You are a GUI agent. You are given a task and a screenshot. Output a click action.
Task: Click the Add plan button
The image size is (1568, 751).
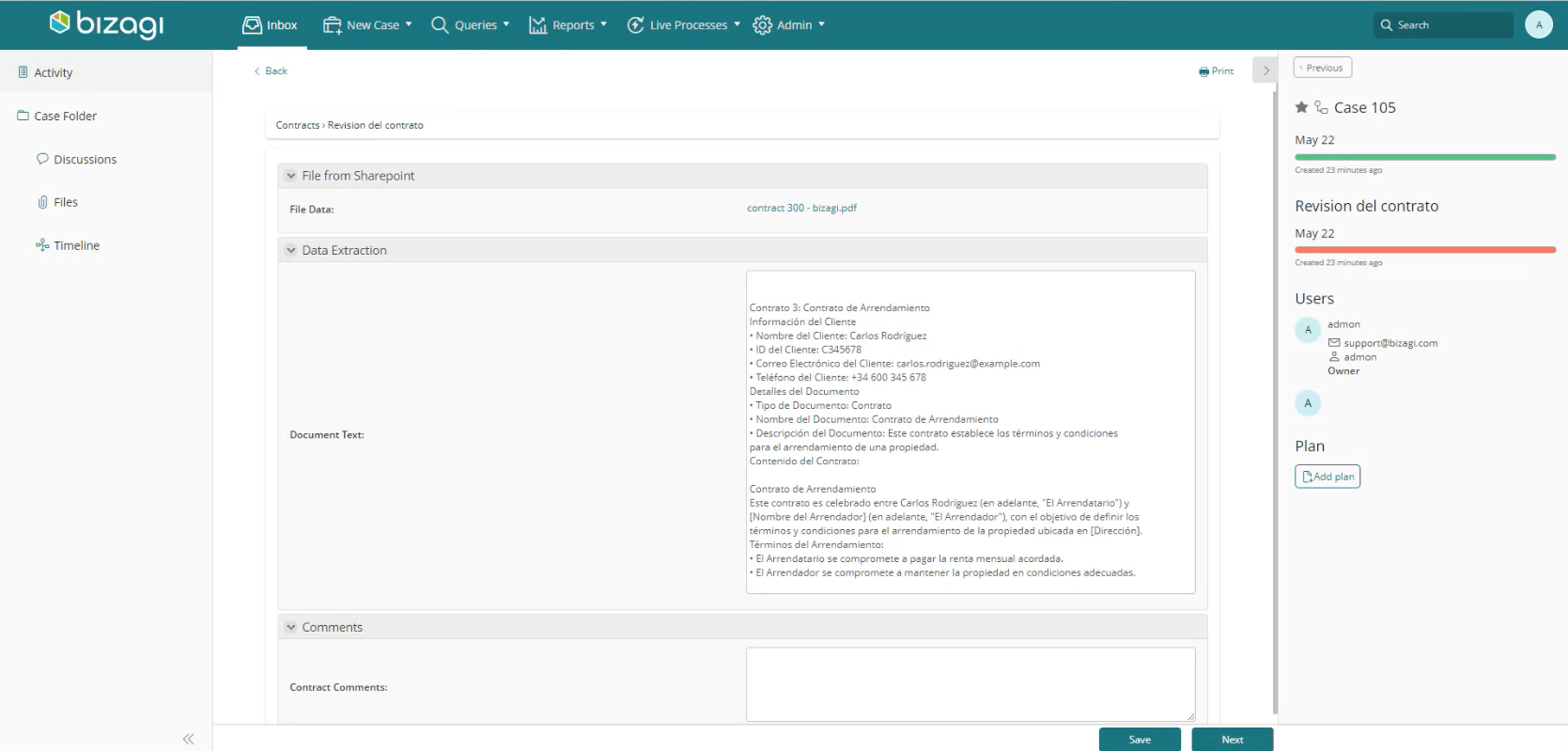coord(1327,477)
